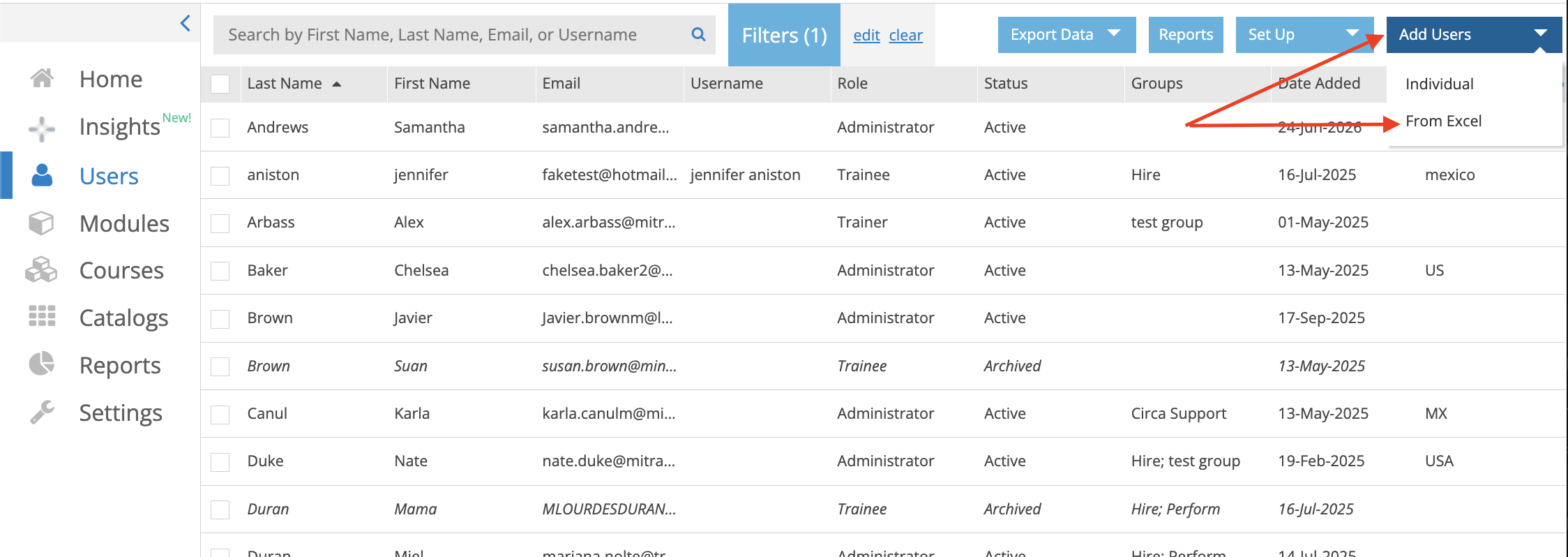This screenshot has width=1568, height=557.
Task: Click the magnifier search icon
Action: [698, 34]
